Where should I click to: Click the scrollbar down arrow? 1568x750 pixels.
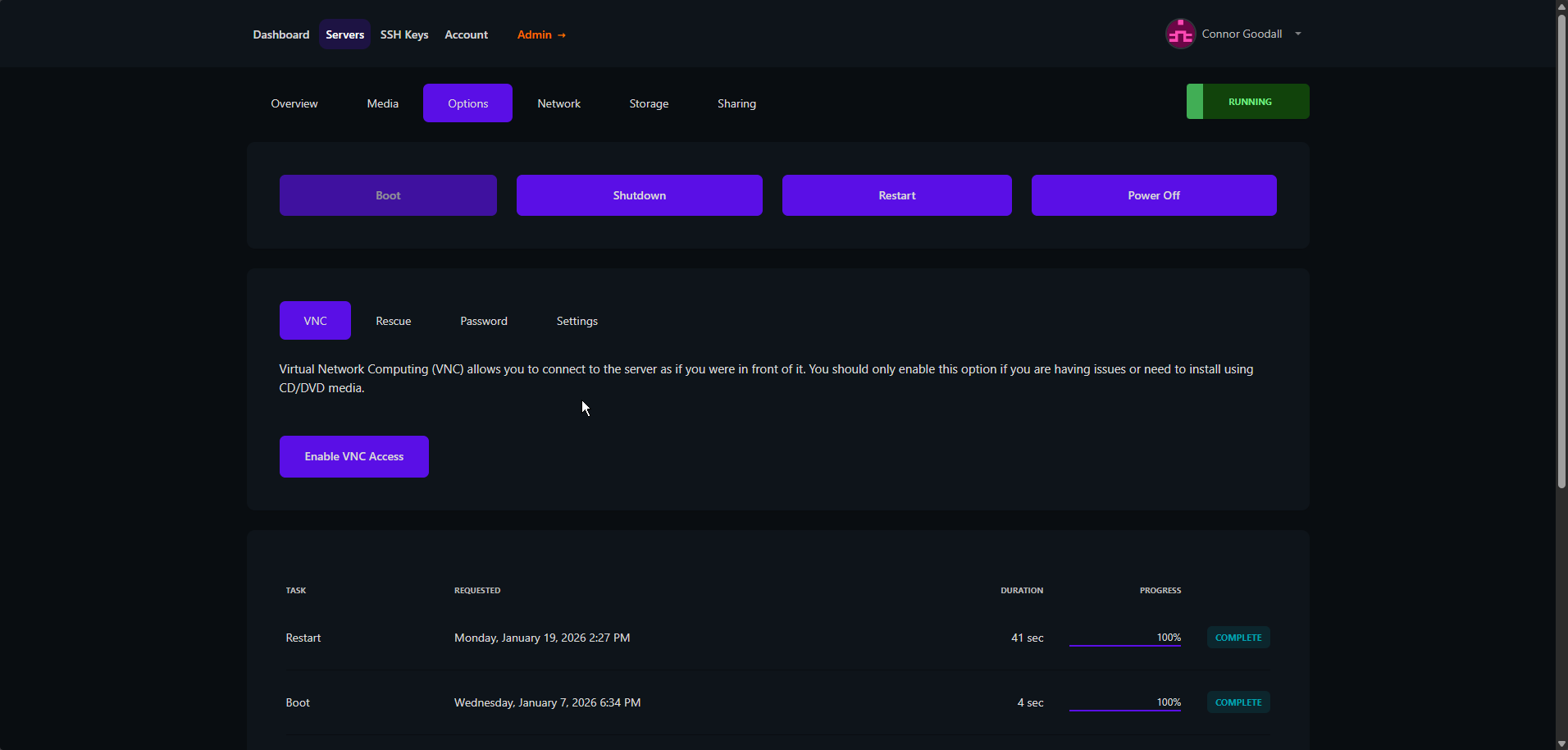[x=1561, y=743]
